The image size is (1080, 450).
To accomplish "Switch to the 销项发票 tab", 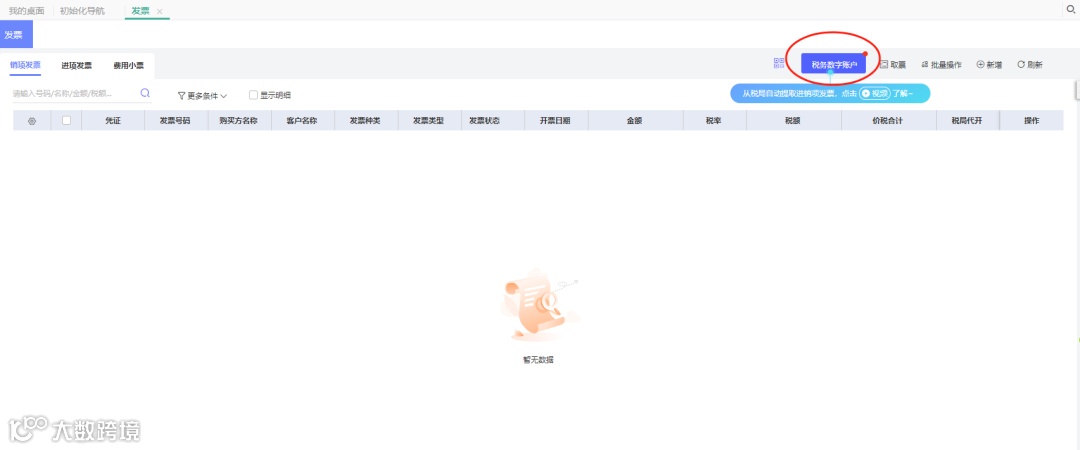I will pos(25,65).
